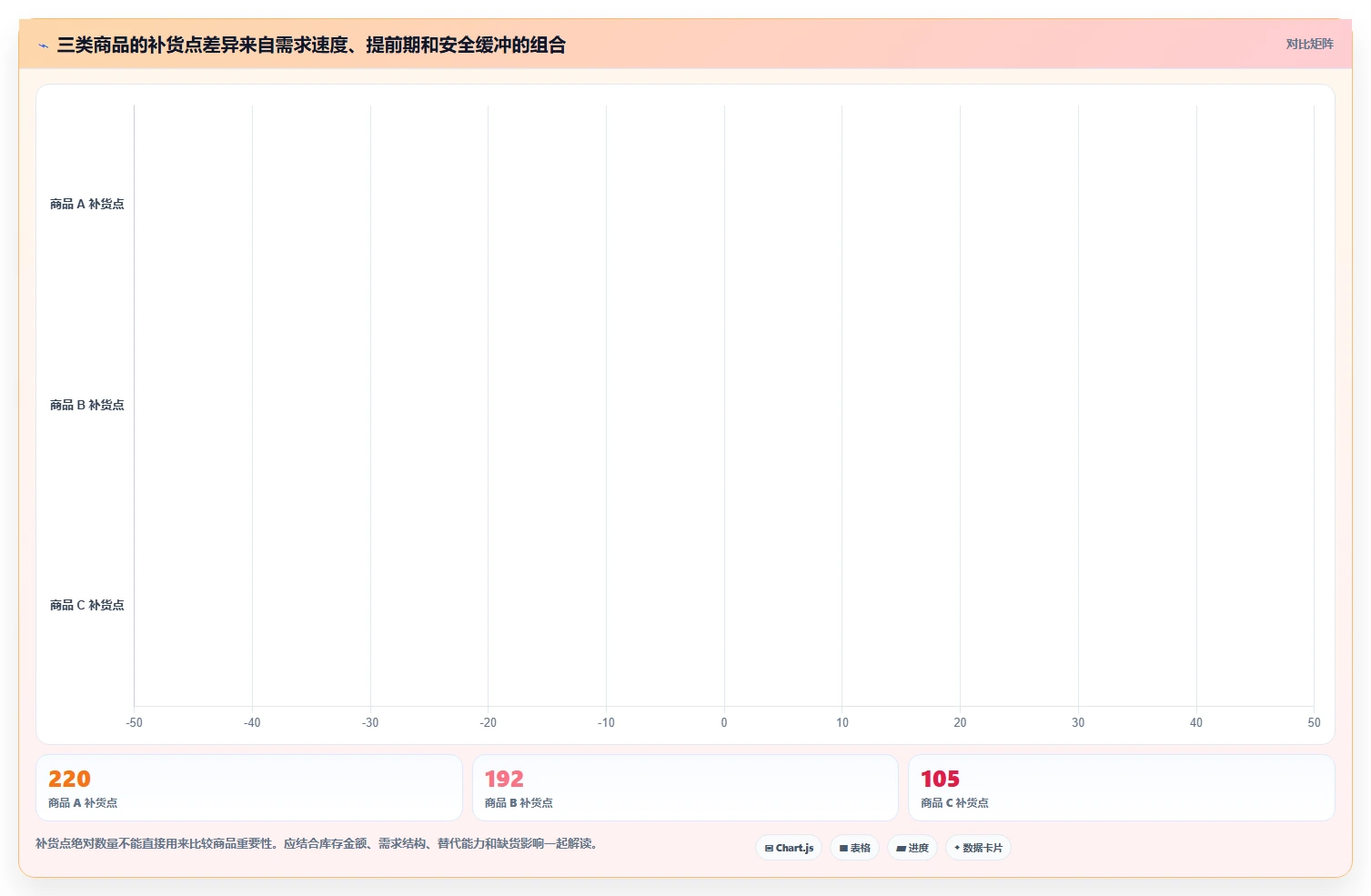Click the 商品 A 补货点 axis label

[86, 204]
